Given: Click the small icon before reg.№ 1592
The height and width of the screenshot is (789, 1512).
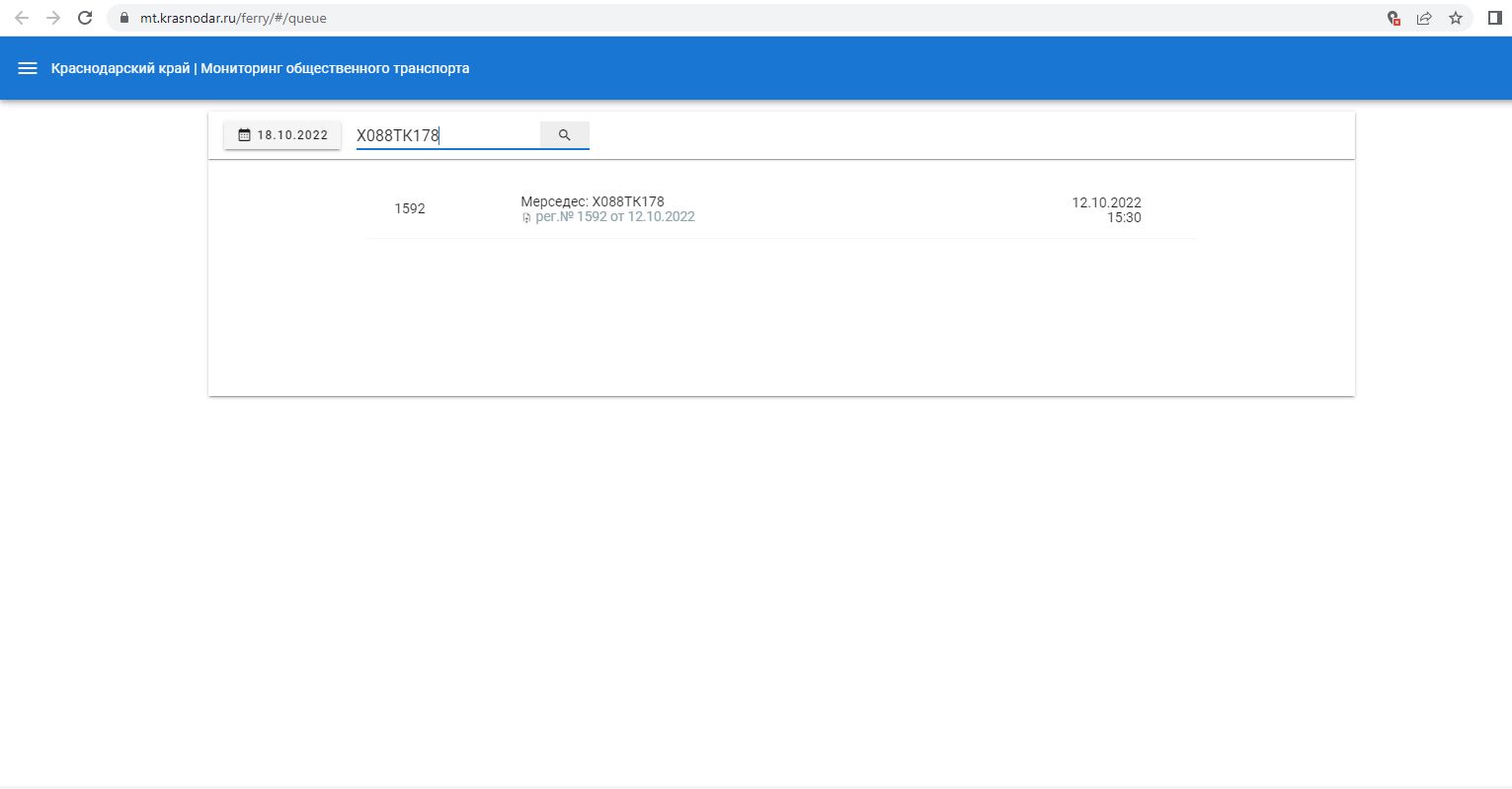Looking at the screenshot, I should click(x=526, y=217).
